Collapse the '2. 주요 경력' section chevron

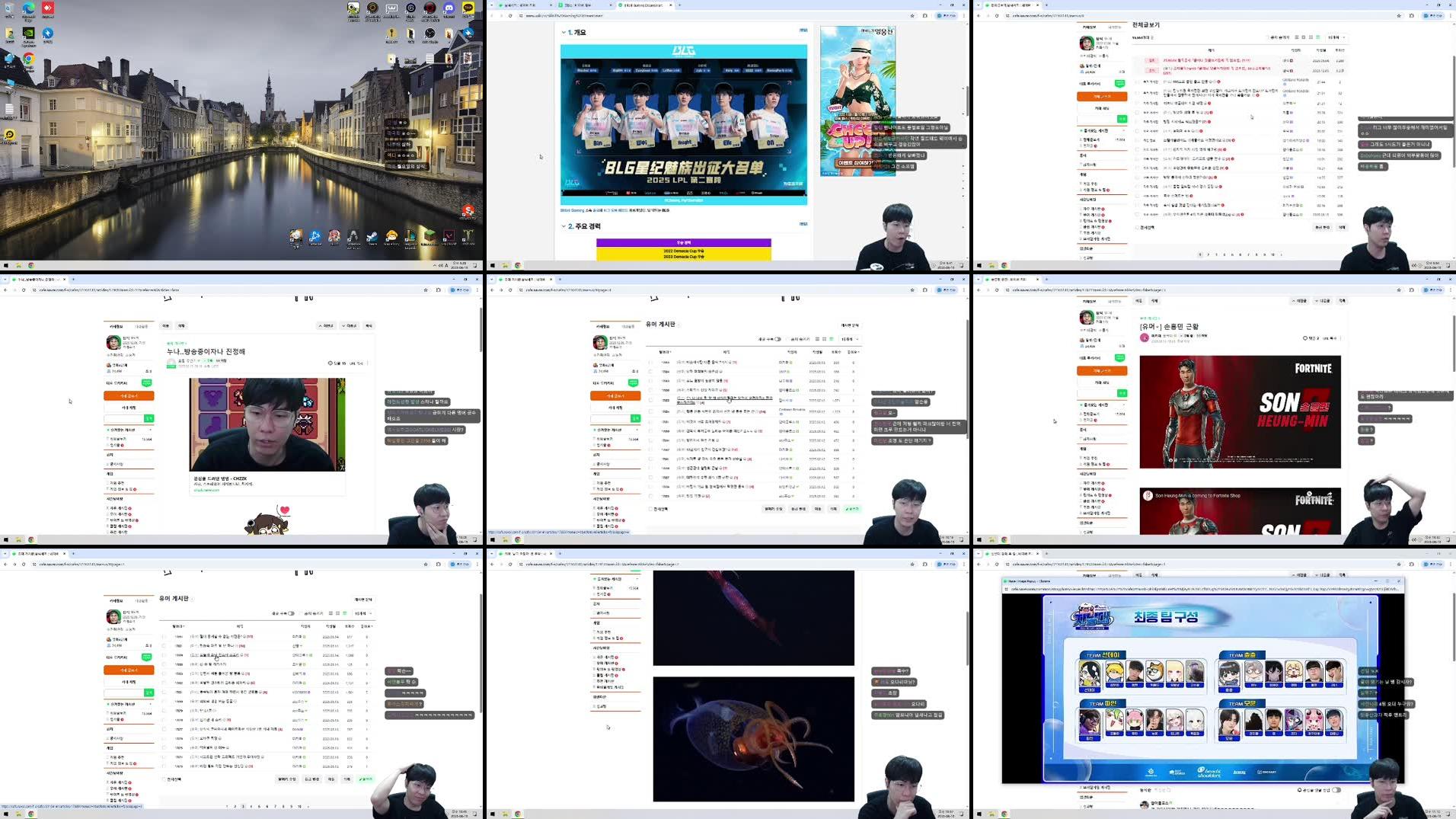point(564,226)
